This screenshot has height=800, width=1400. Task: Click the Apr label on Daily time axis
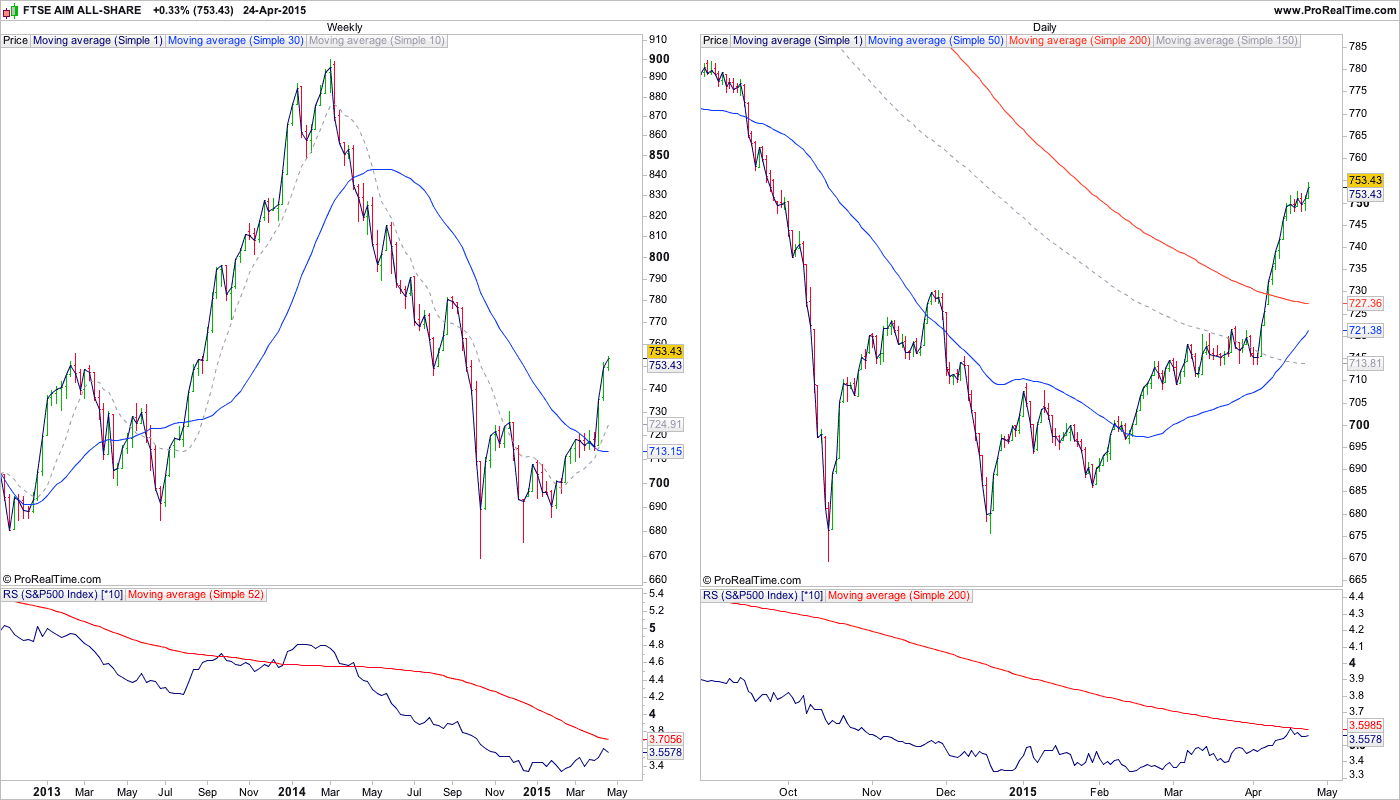(1252, 792)
